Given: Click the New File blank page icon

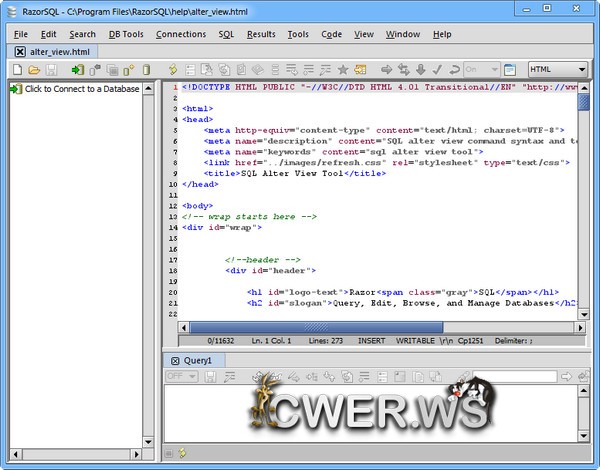Looking at the screenshot, I should click(17, 70).
